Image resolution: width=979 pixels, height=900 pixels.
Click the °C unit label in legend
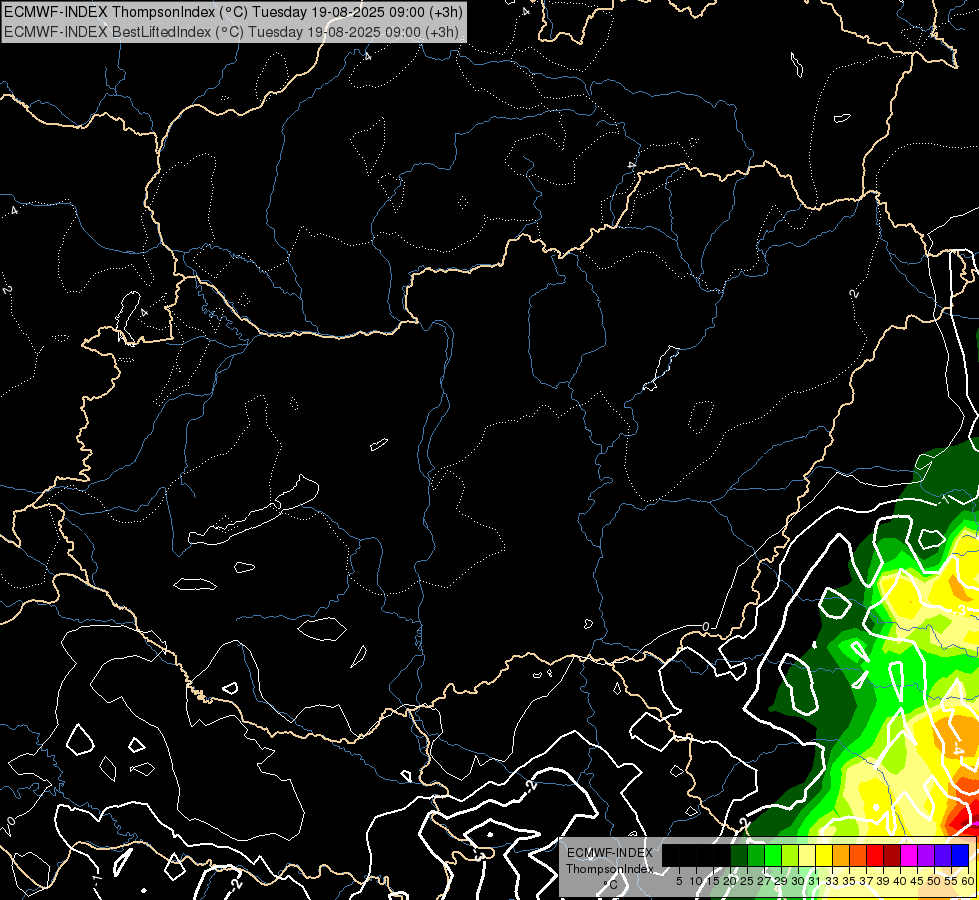pyautogui.click(x=611, y=884)
